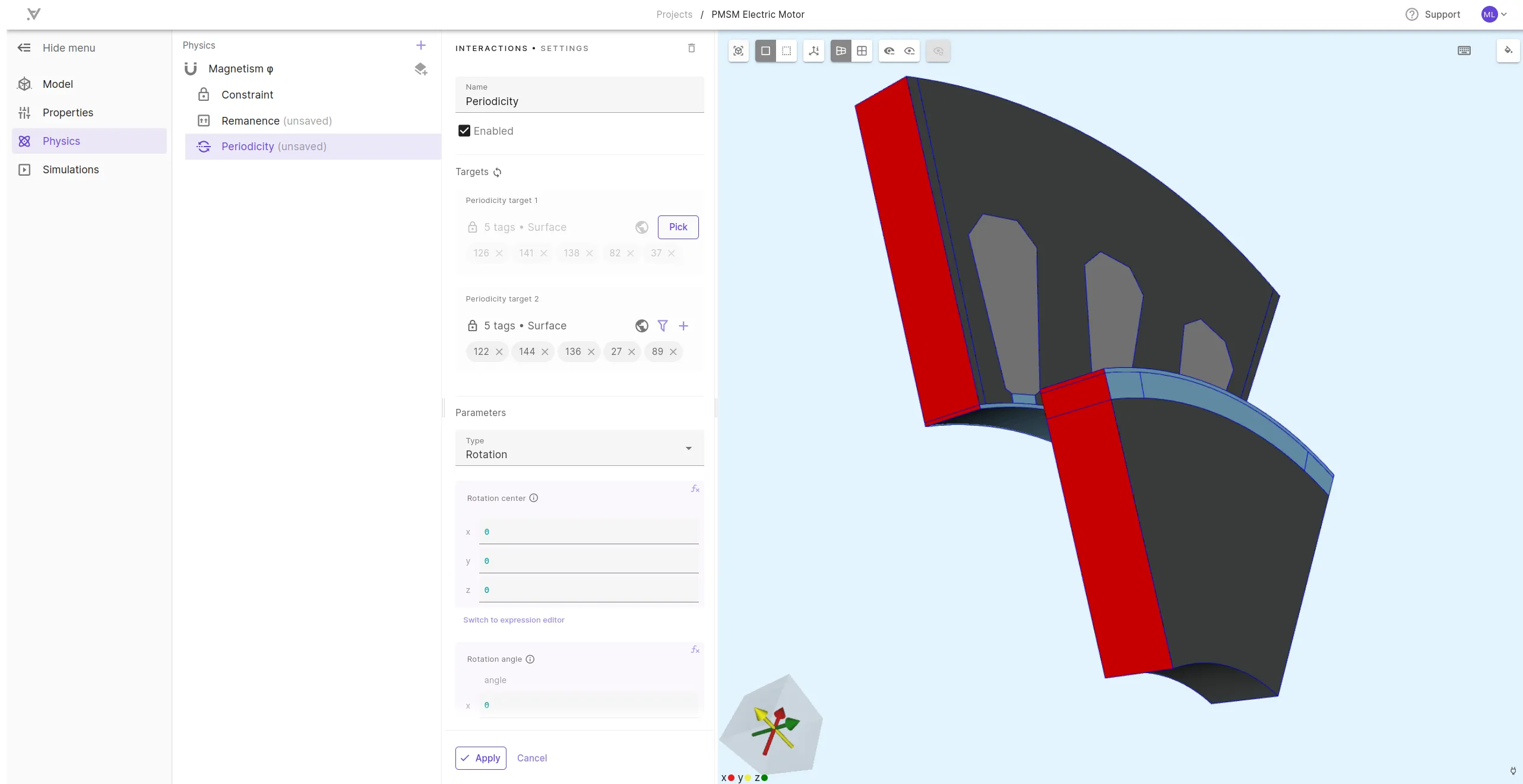Click the rotation angle x field
This screenshot has height=784, width=1523.
coord(589,706)
